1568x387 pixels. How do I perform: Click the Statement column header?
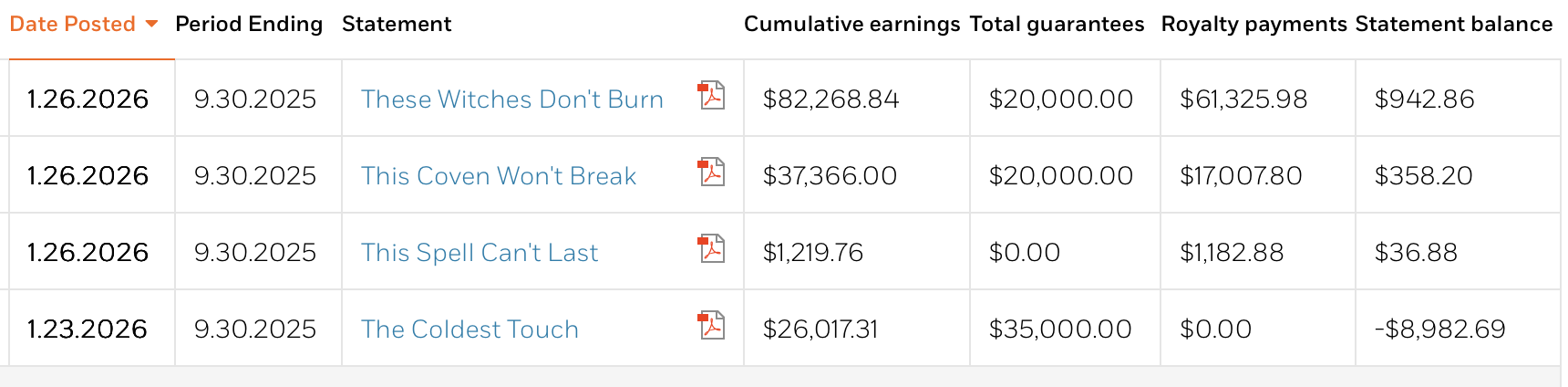point(397,24)
